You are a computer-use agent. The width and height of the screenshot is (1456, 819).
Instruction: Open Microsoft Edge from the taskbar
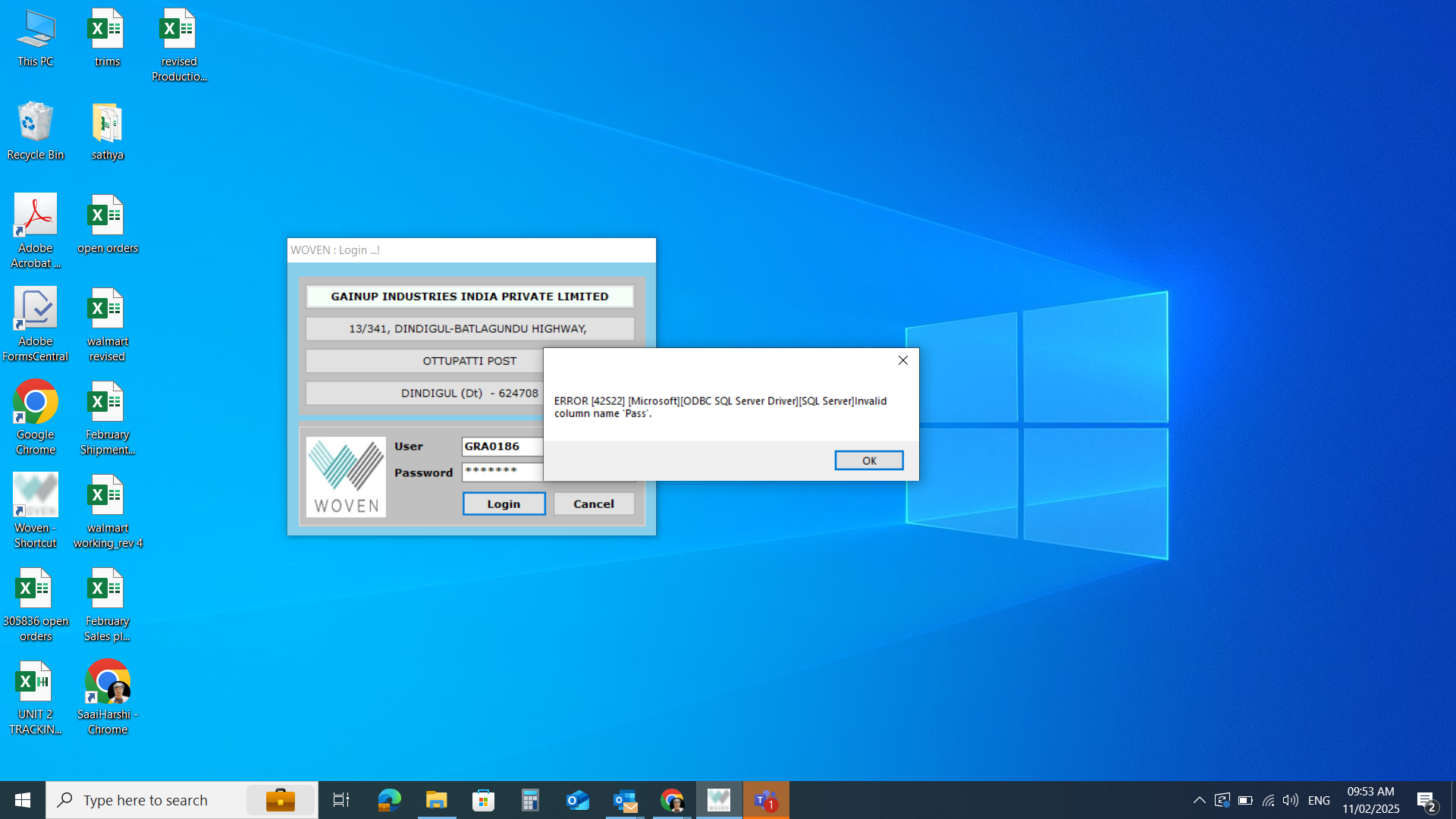pyautogui.click(x=390, y=800)
